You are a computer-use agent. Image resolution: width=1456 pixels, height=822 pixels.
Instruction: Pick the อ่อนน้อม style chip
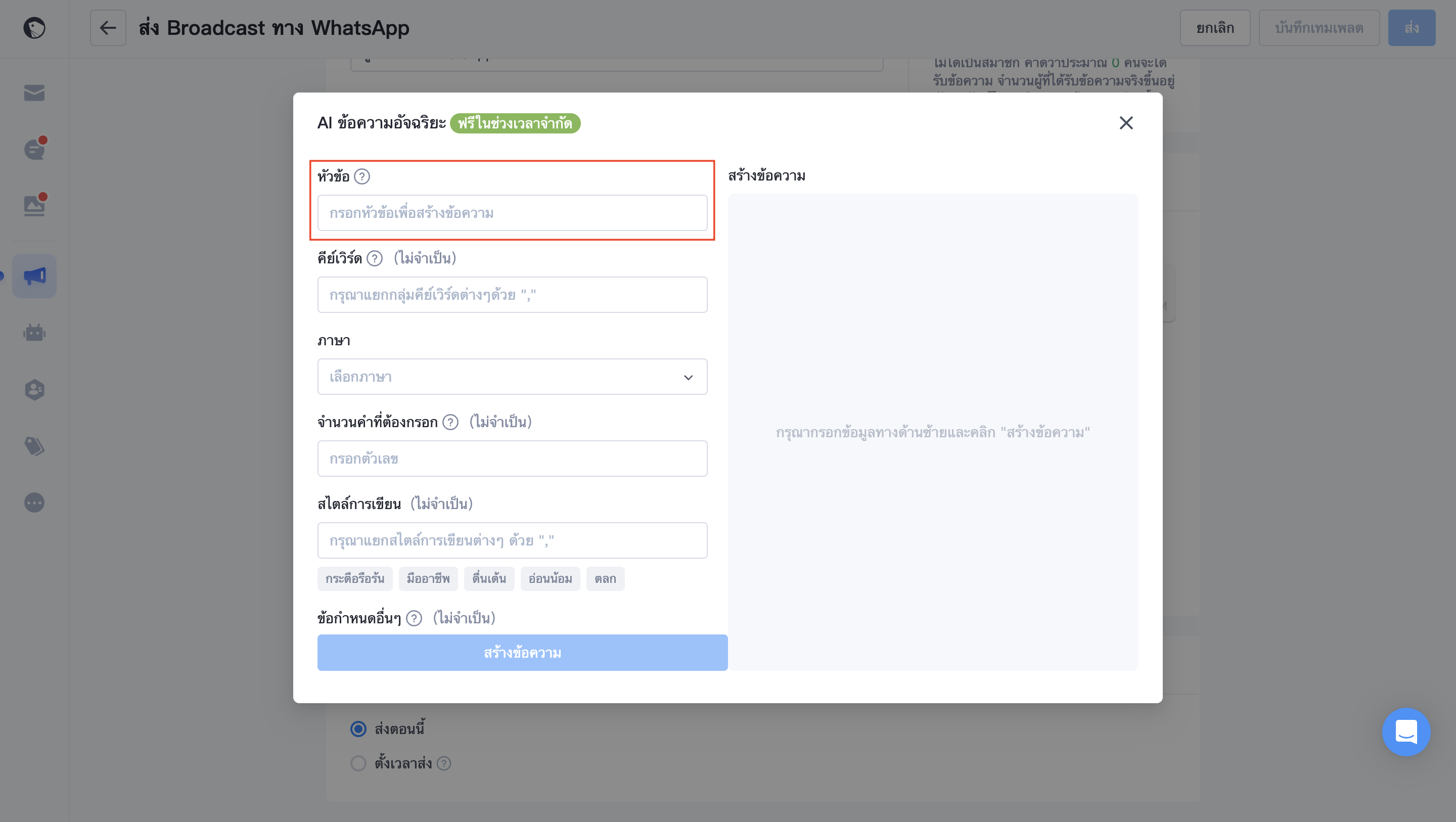click(551, 579)
